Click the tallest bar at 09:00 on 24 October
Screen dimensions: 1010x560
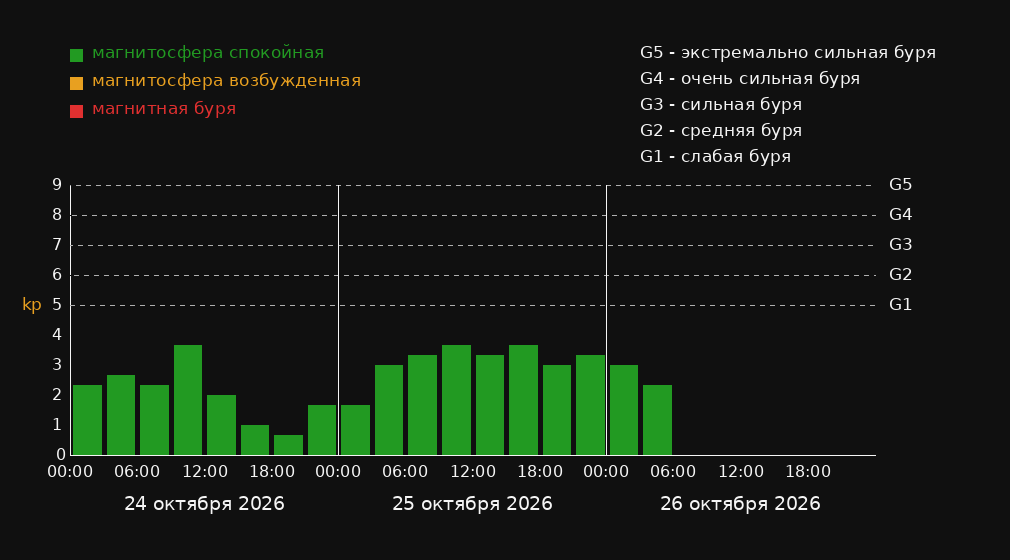click(188, 400)
